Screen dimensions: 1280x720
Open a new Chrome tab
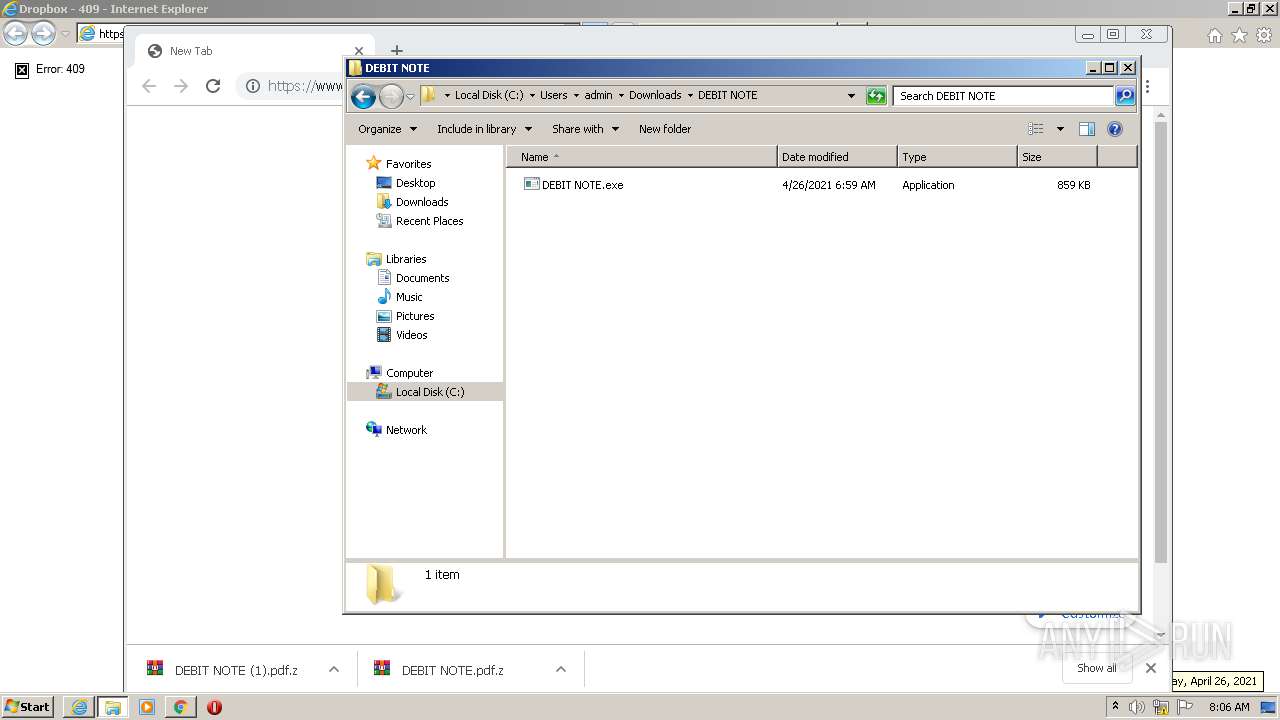tap(397, 51)
